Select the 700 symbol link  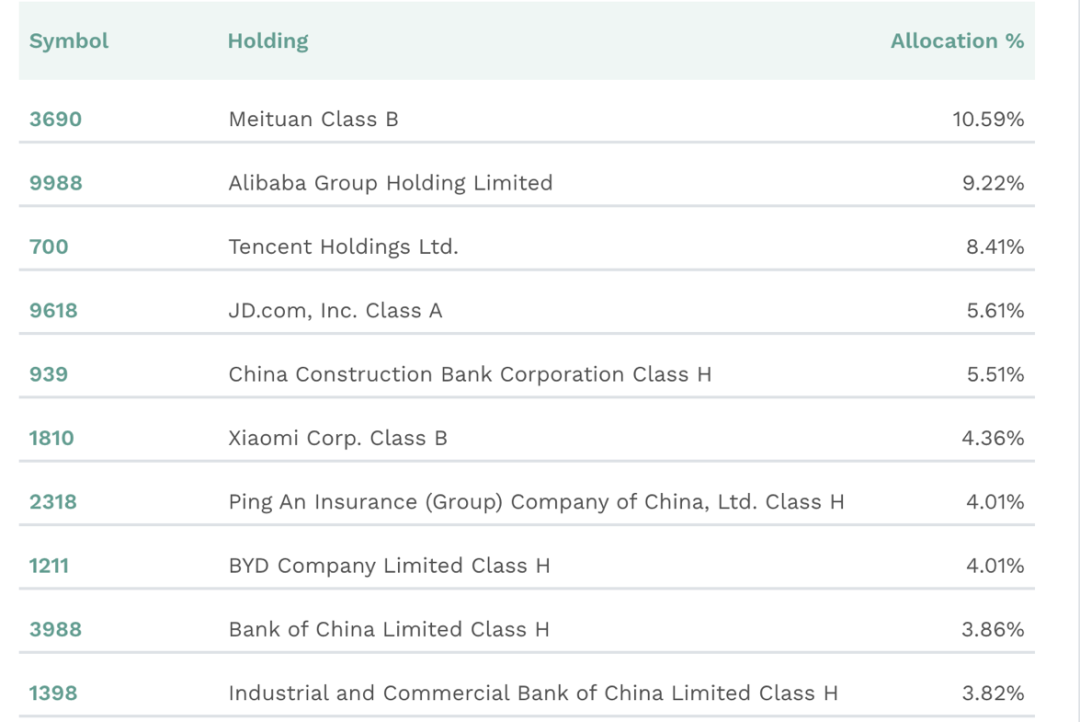click(x=48, y=247)
